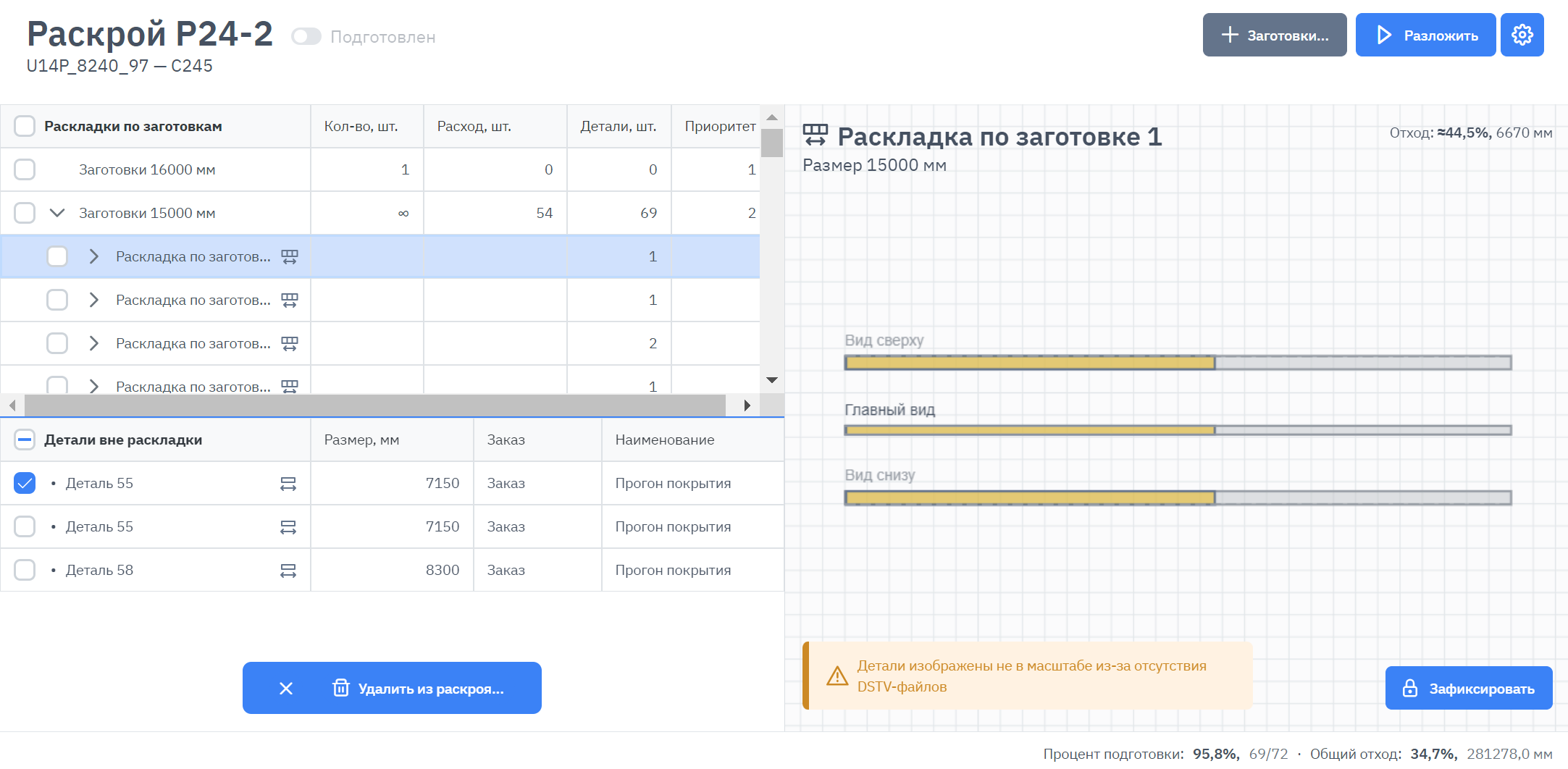
Task: Expand the highlighted Раскладка row
Action: click(x=93, y=256)
